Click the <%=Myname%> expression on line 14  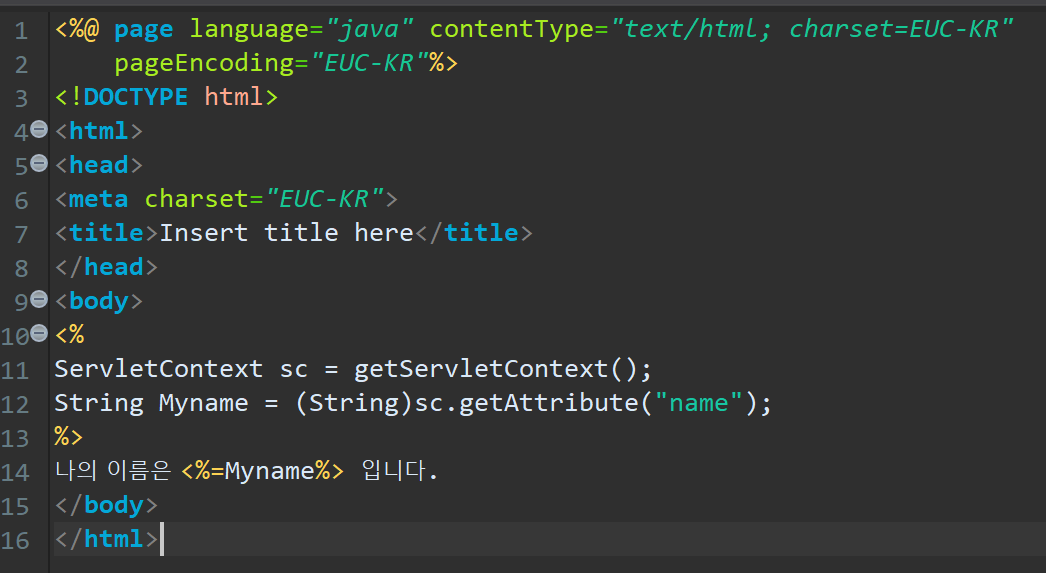click(262, 471)
